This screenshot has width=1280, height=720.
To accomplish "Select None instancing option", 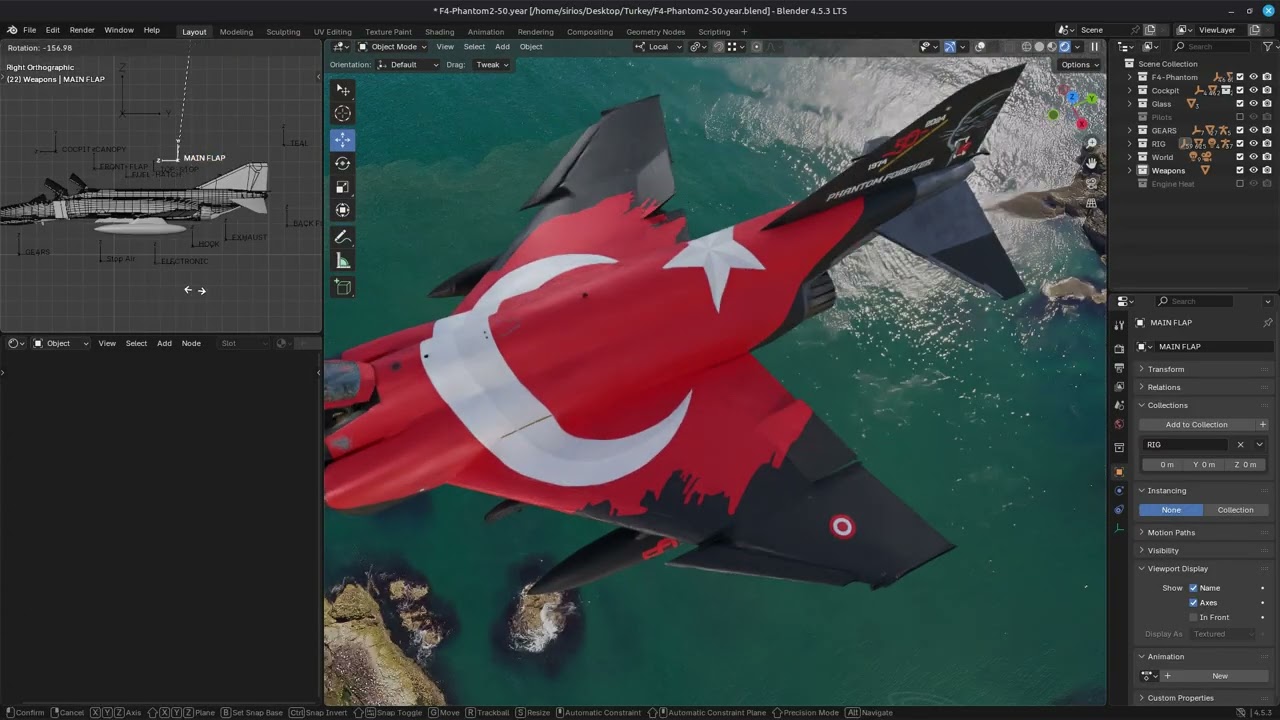I will [x=1171, y=510].
